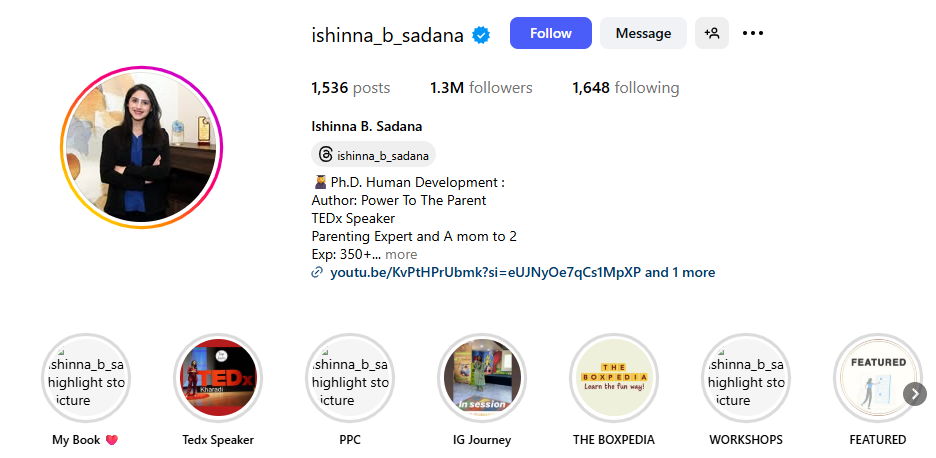Image resolution: width=936 pixels, height=458 pixels.
Task: View the 1.3M followers list
Action: coord(481,88)
